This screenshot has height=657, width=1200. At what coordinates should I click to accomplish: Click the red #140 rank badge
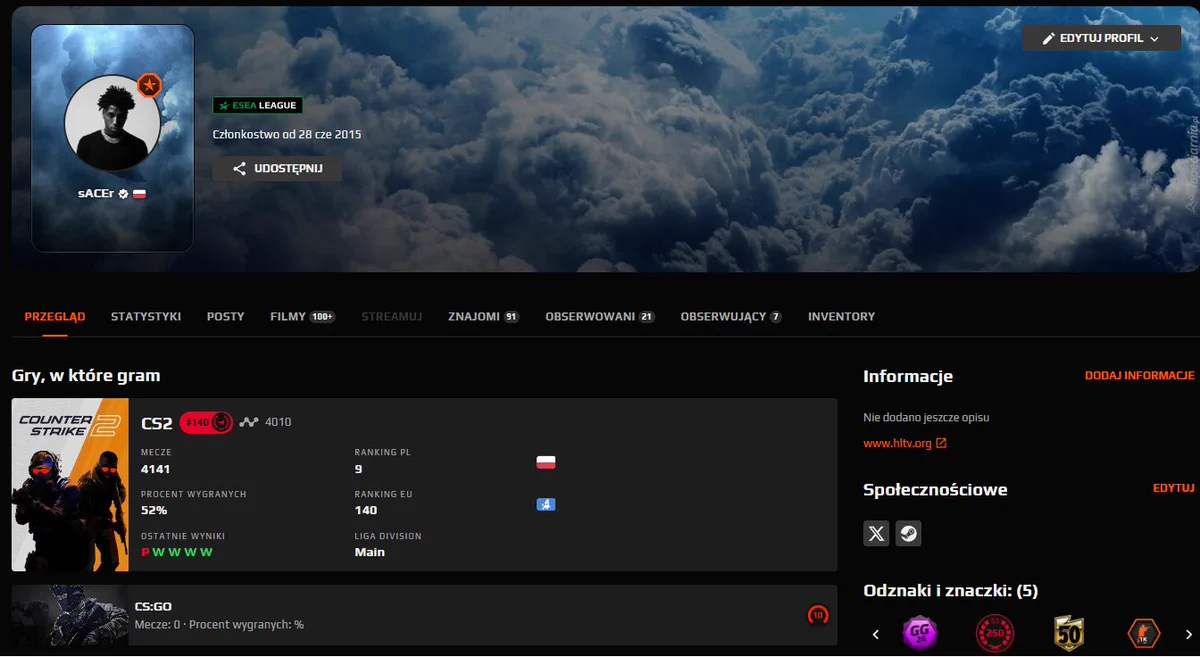pos(207,423)
